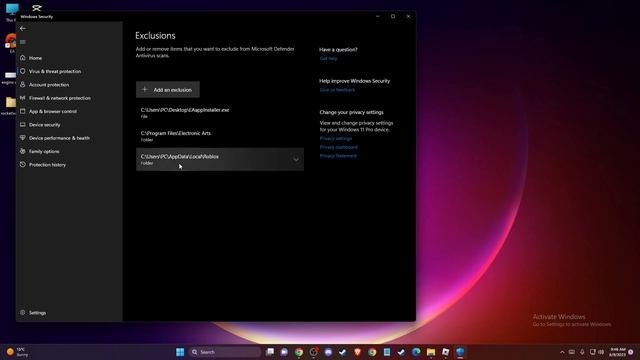This screenshot has height=360, width=640.
Task: Click the Windows Security shield taskbar icon
Action: coord(460,352)
